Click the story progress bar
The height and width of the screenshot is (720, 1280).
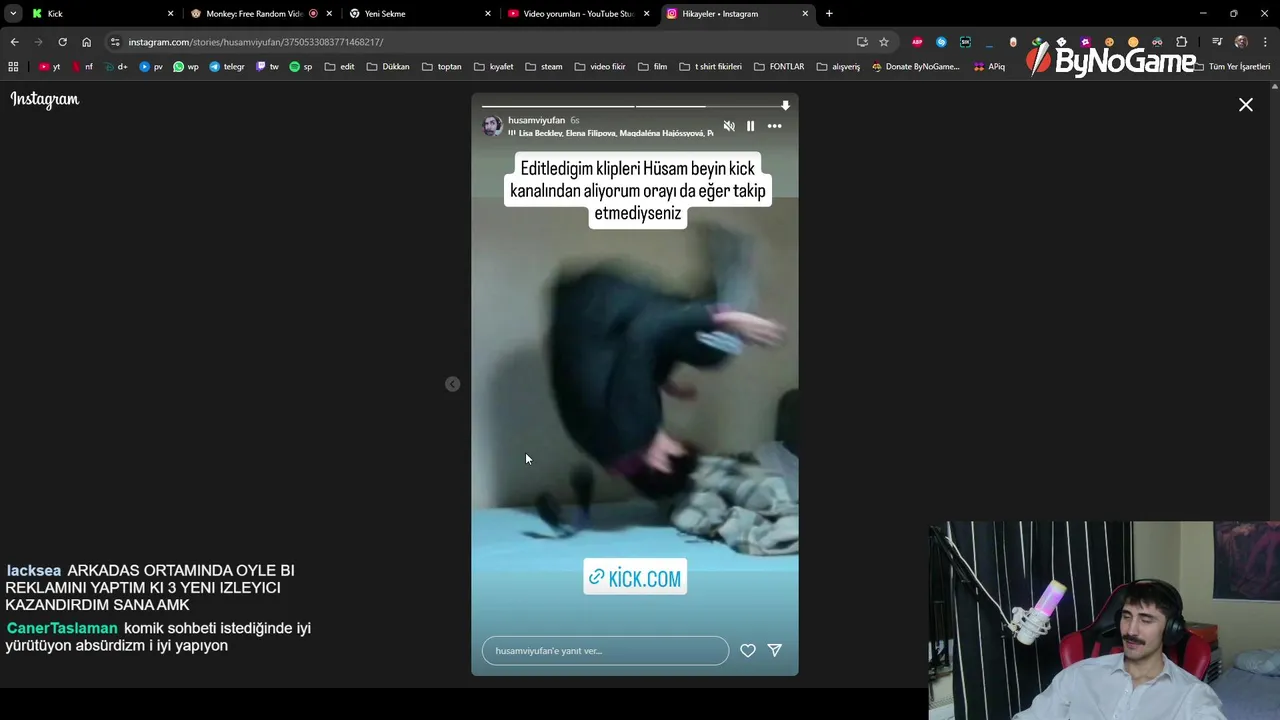click(x=635, y=105)
